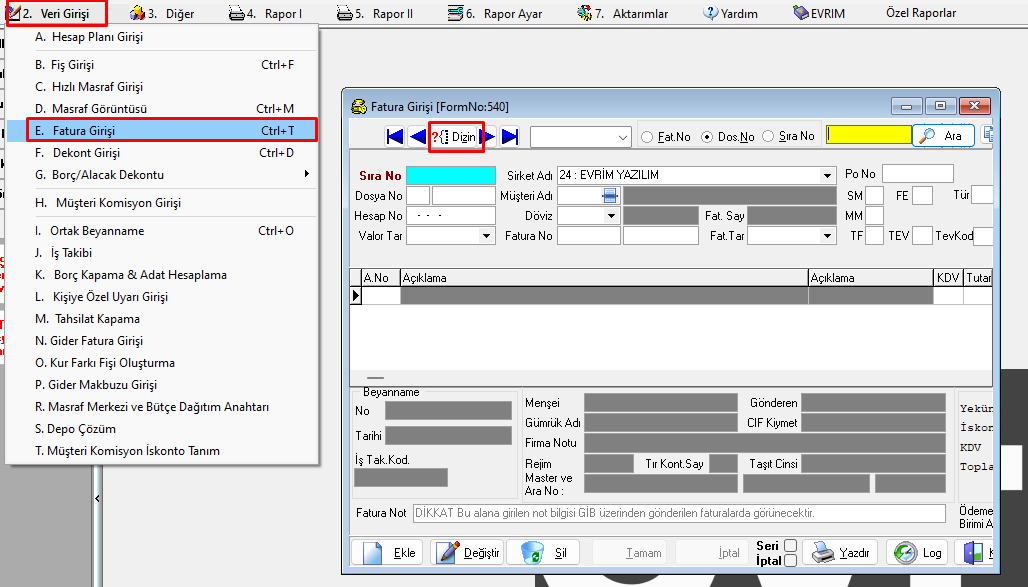Click the İptal button
Image resolution: width=1028 pixels, height=587 pixels.
click(x=713, y=553)
